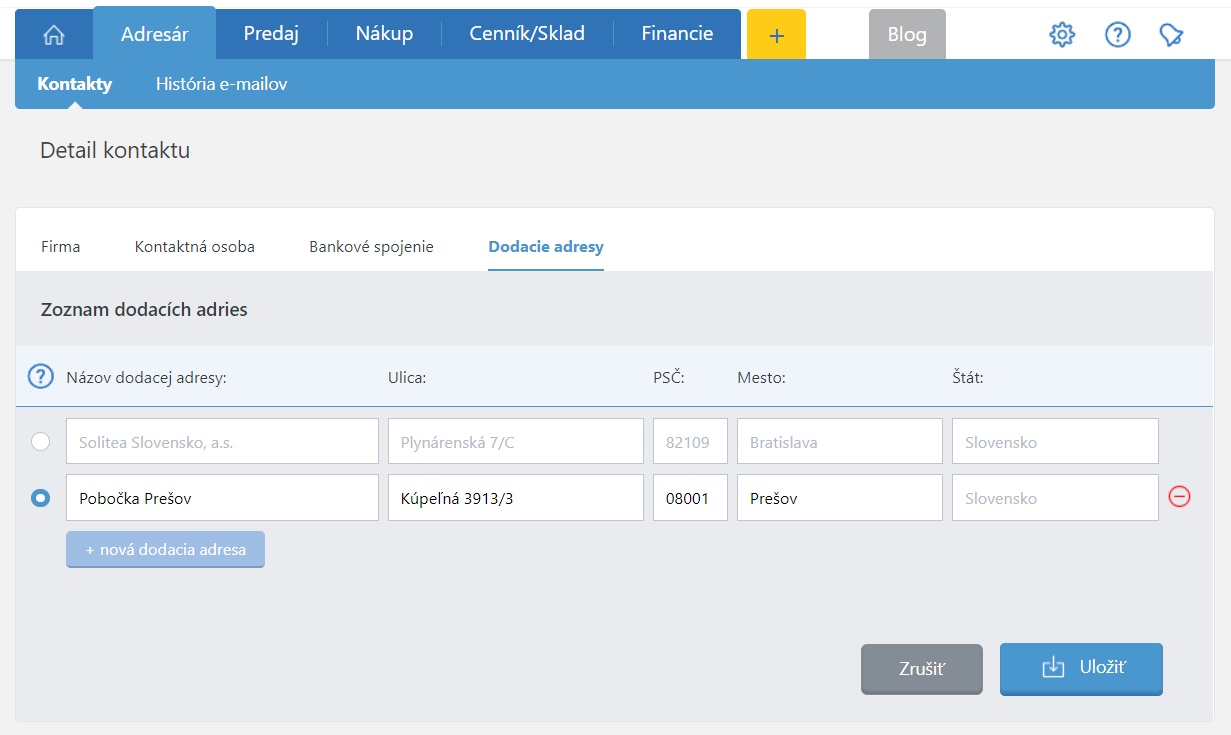1231x735 pixels.
Task: Open the Predaj menu
Action: pos(271,34)
